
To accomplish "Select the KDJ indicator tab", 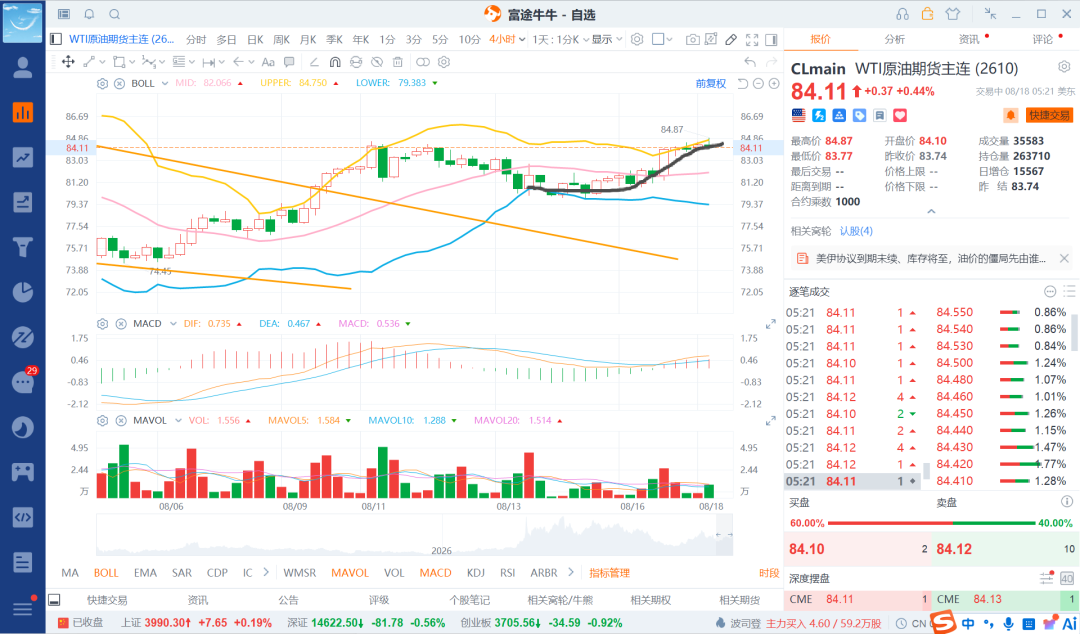I will pos(476,573).
